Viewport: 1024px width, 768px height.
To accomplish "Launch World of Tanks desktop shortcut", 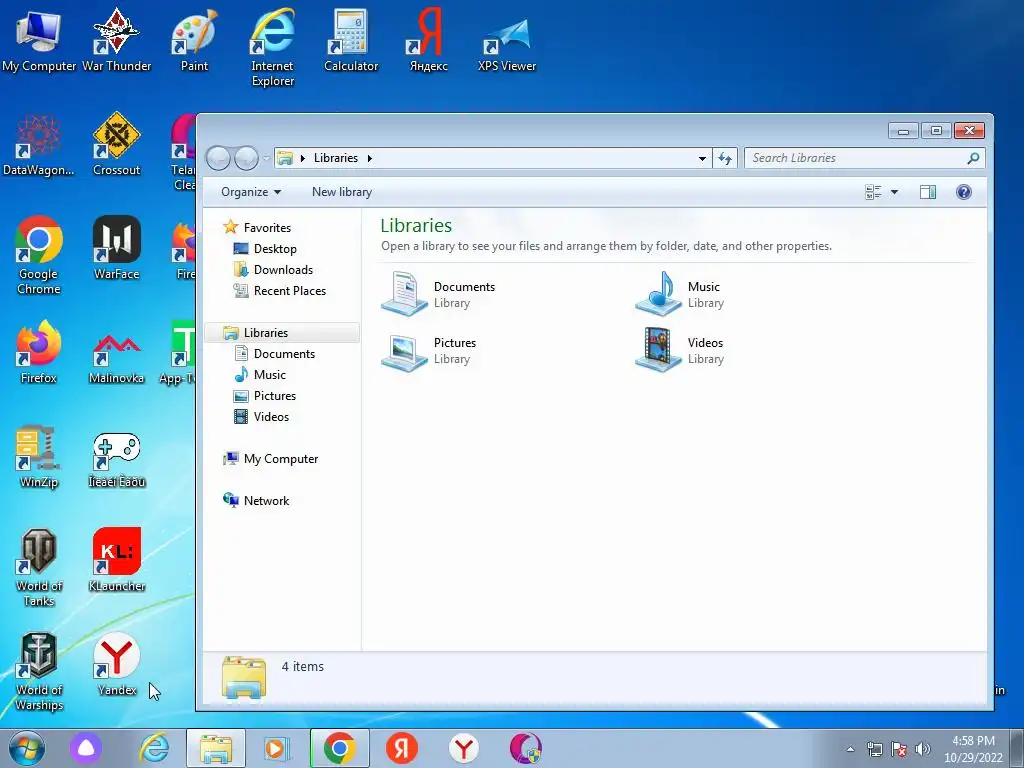I will (x=39, y=568).
